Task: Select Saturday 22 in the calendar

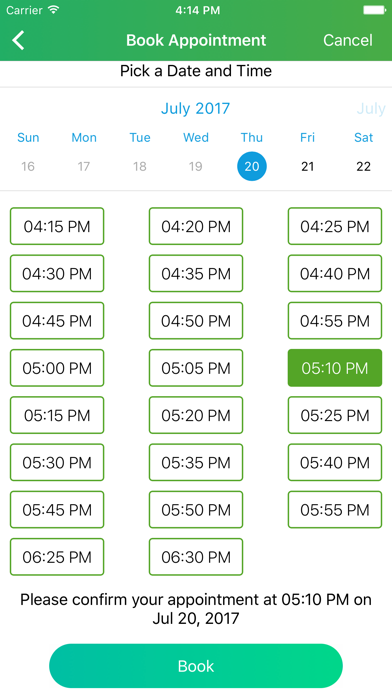Action: [x=364, y=166]
